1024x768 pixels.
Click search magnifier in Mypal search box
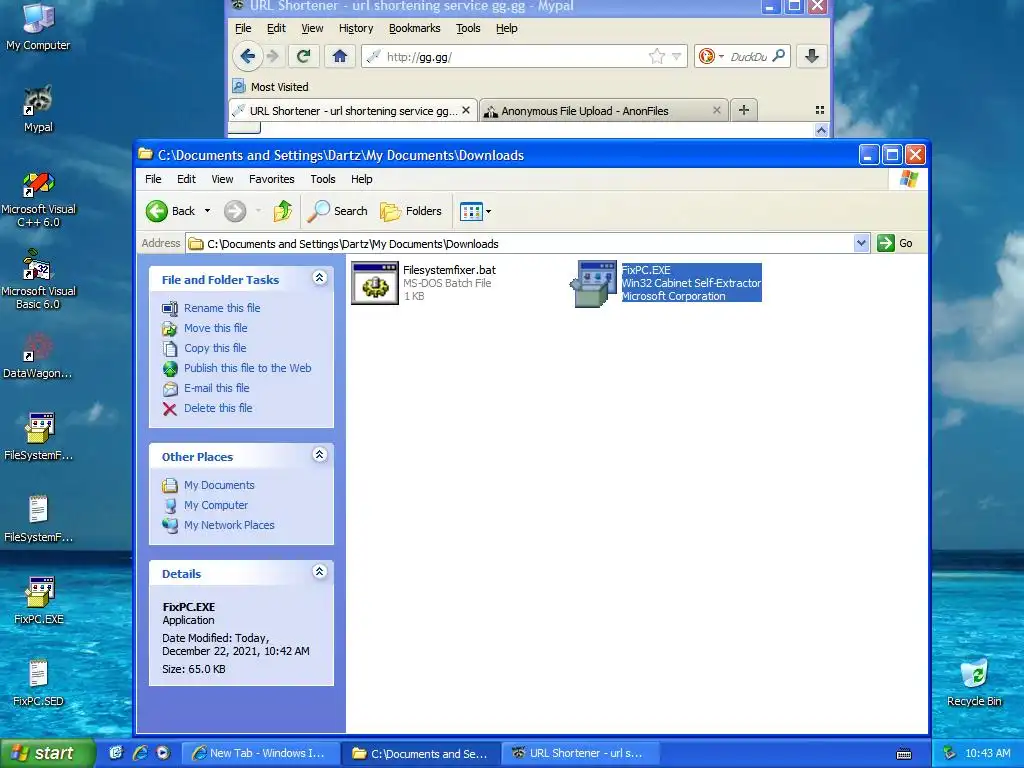tap(778, 56)
